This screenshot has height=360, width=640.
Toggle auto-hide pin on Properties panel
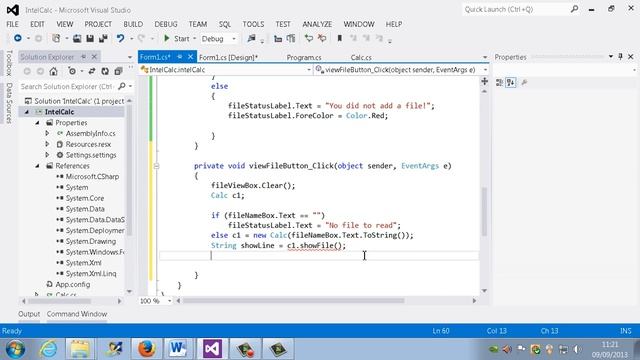620,57
